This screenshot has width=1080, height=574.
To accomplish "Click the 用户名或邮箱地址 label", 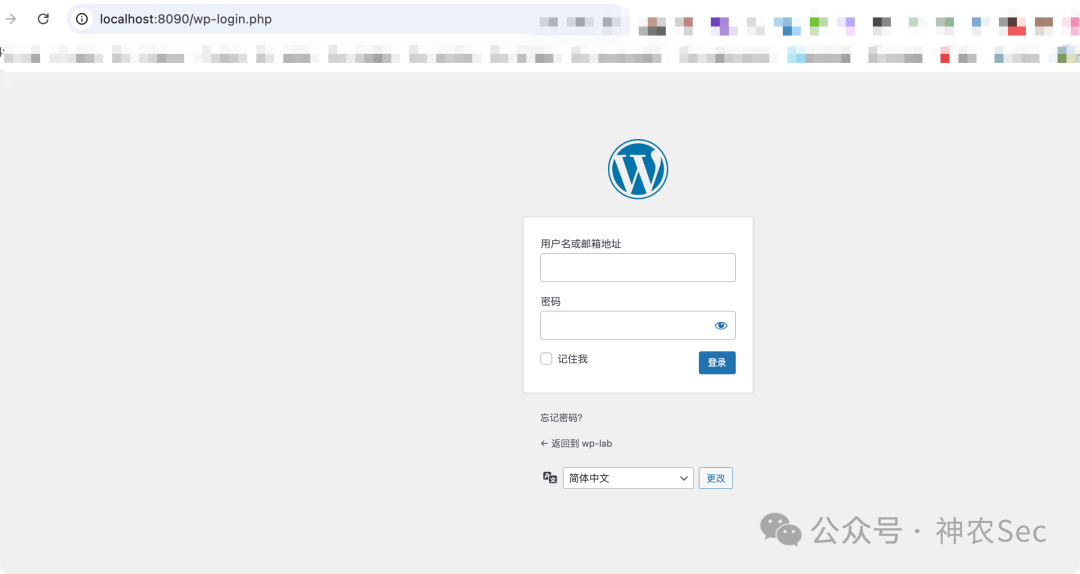I will [581, 243].
